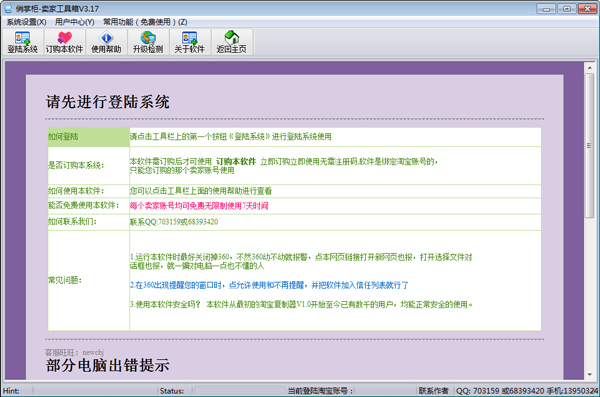This screenshot has height=397, width=600.
Task: Click the 登陆系统 toolbar icon
Action: tap(22, 42)
